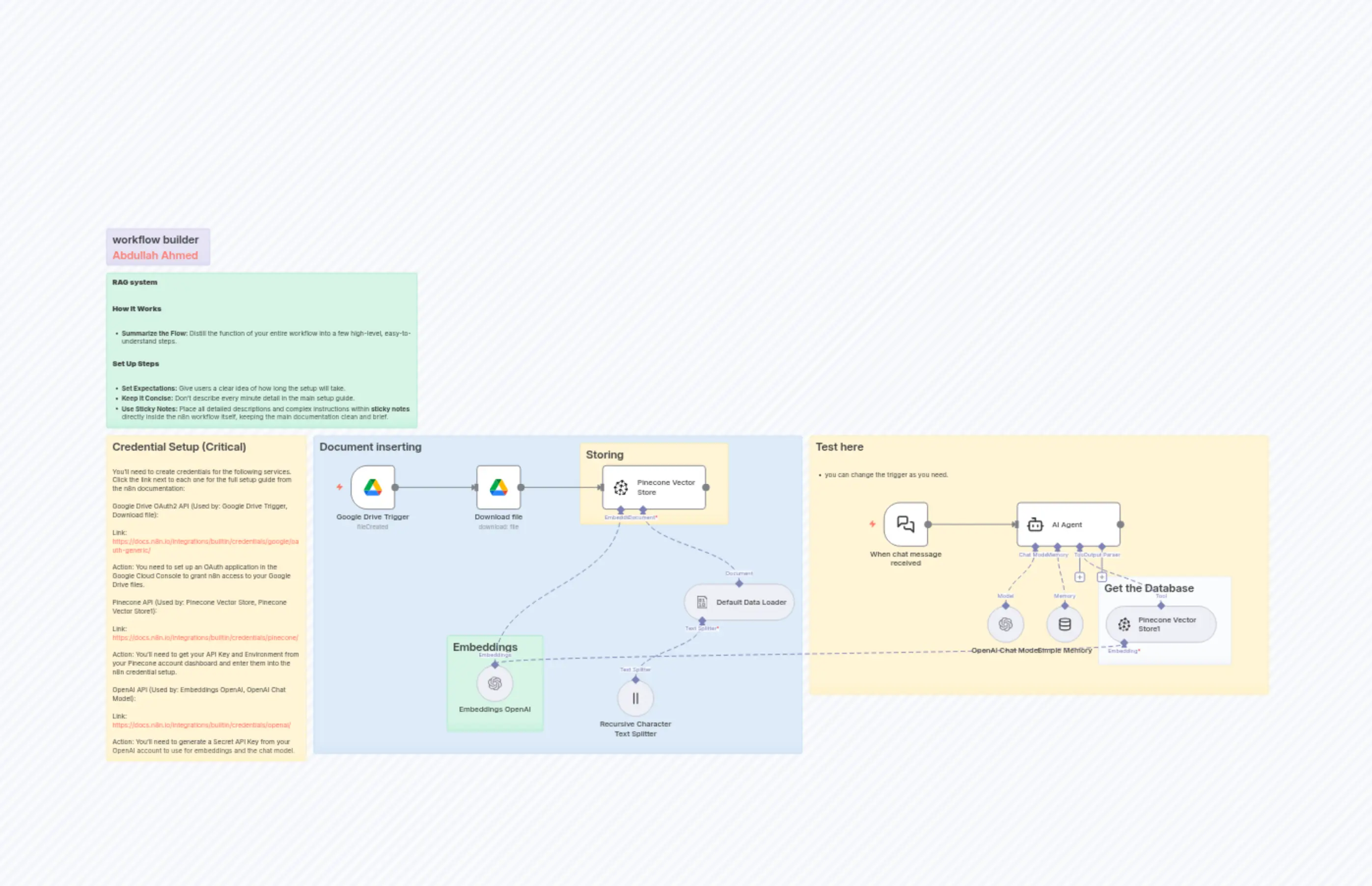Click the Embedding connector on Pinecone Vector Store1
The width and height of the screenshot is (1372, 886).
pos(1124,643)
